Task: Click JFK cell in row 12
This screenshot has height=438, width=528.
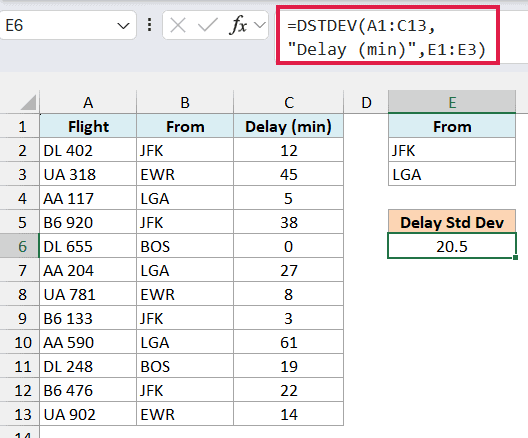Action: point(185,391)
